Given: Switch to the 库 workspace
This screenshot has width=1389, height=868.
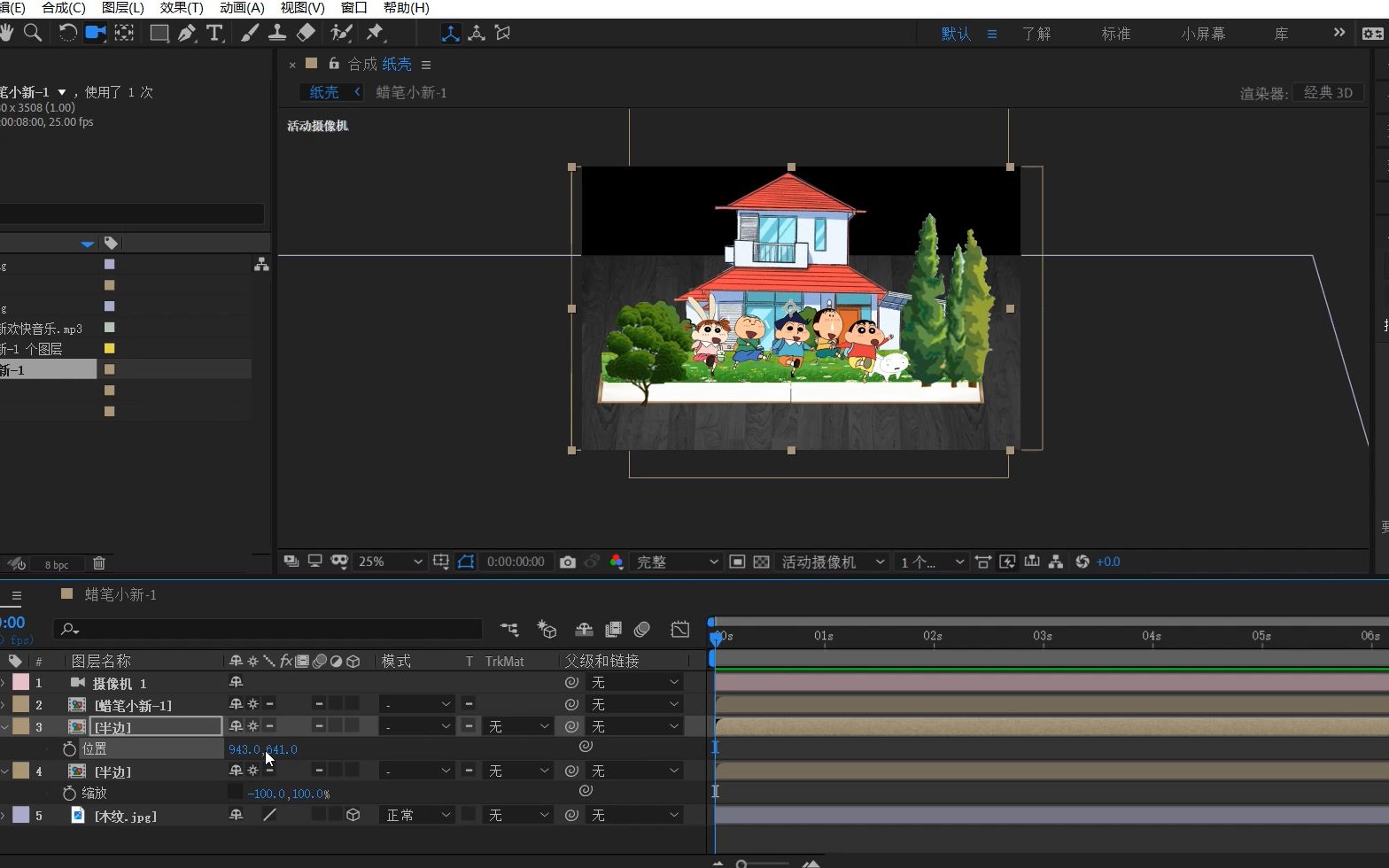Looking at the screenshot, I should pyautogui.click(x=1281, y=34).
